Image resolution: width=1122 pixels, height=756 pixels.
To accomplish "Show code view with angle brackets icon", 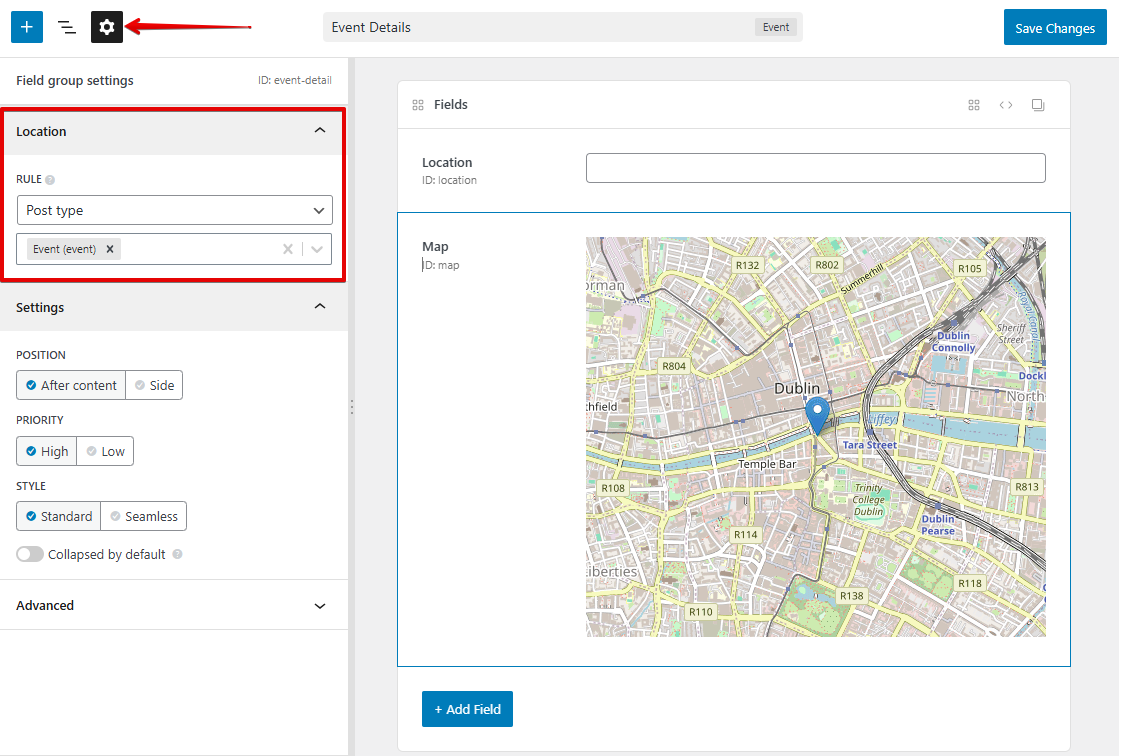I will tap(1006, 105).
